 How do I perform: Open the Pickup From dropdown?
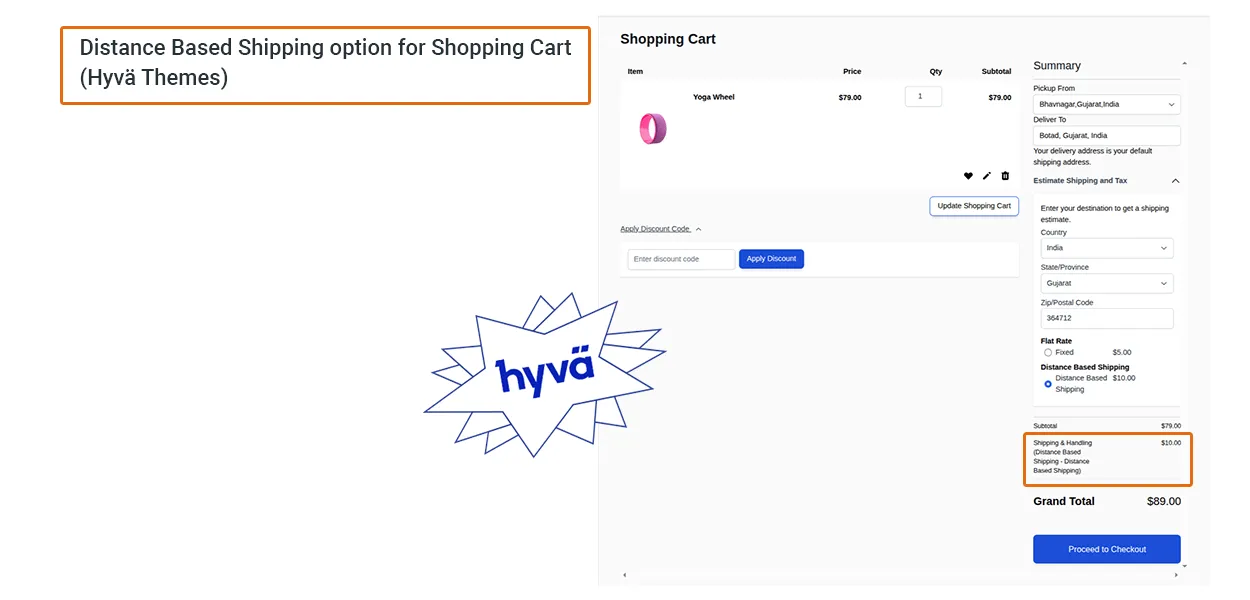coord(1106,104)
